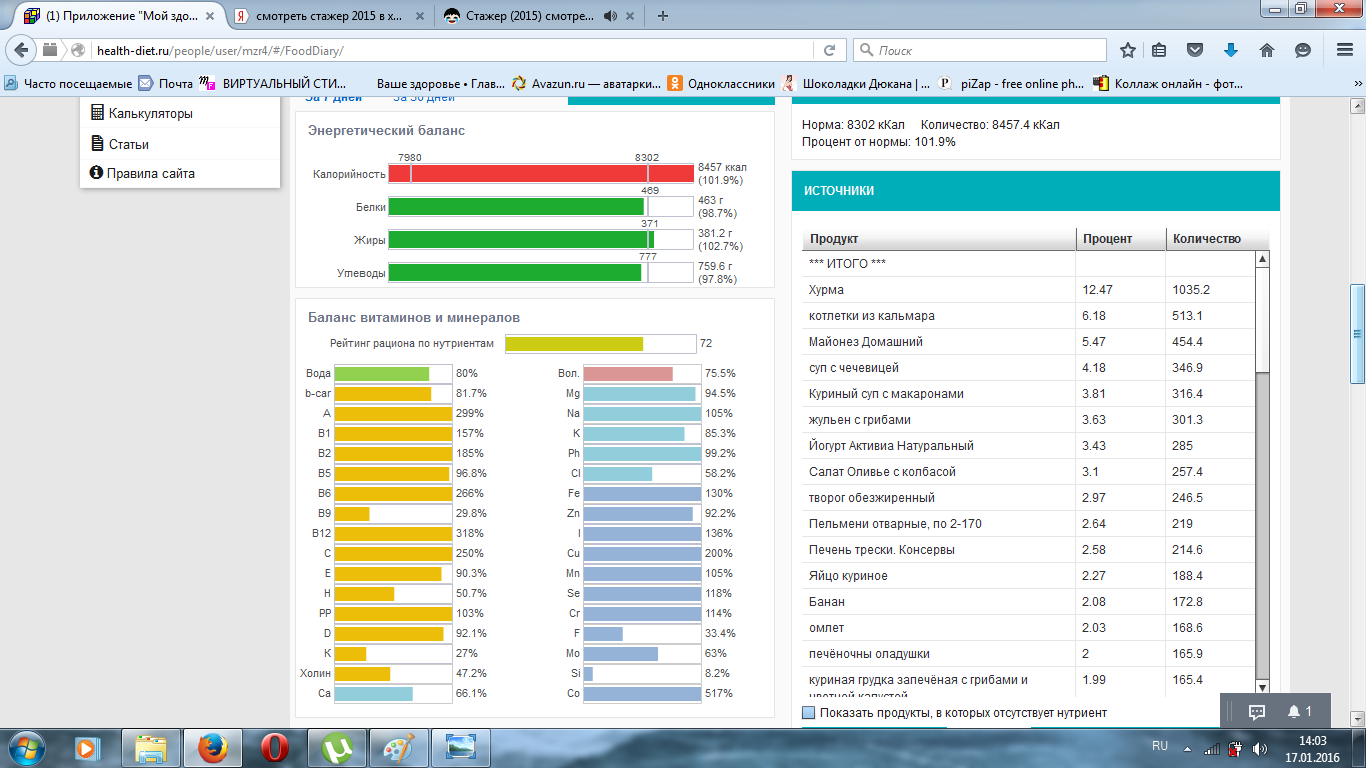Viewport: 1366px width, 768px height.
Task: Reload the page with the refresh icon
Action: [x=829, y=50]
